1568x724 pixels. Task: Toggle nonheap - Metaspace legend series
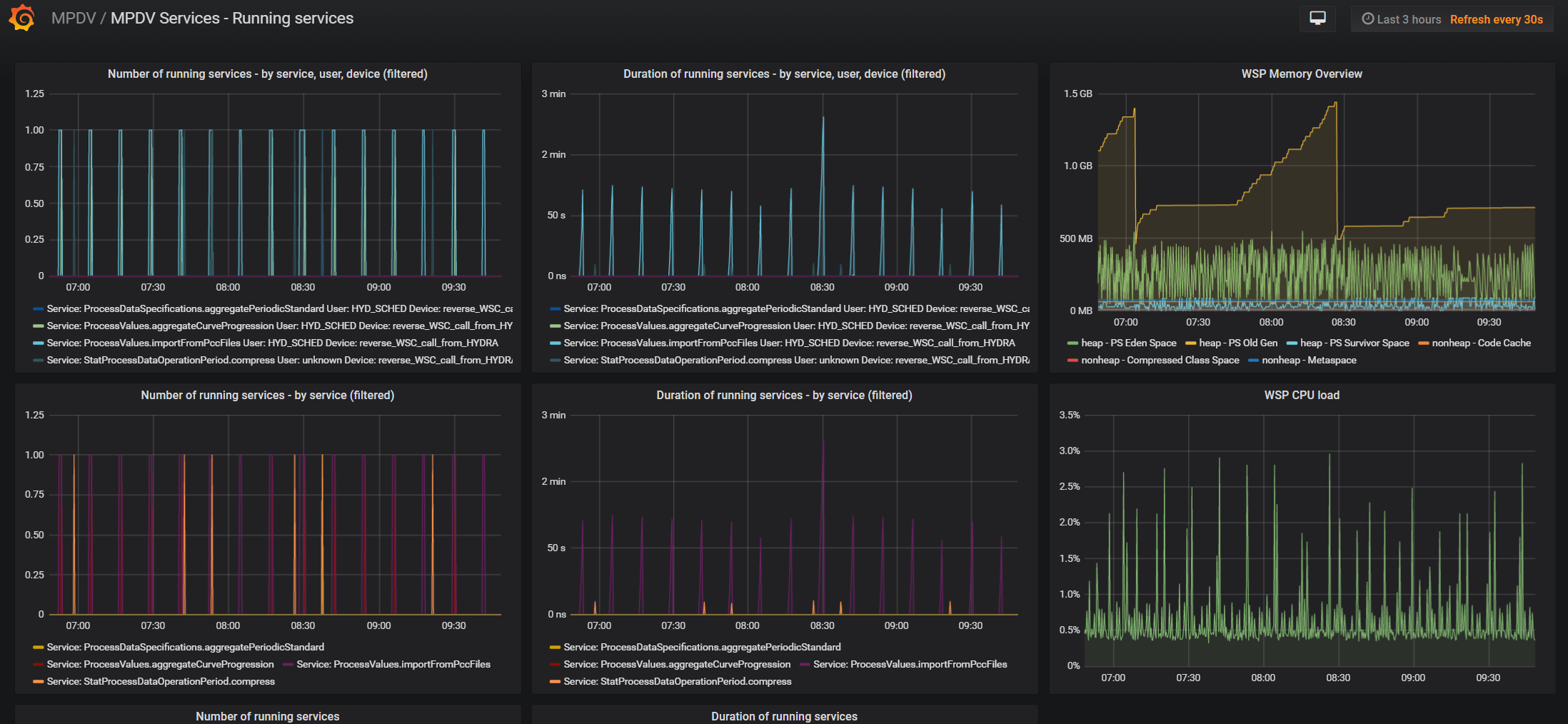[1308, 360]
